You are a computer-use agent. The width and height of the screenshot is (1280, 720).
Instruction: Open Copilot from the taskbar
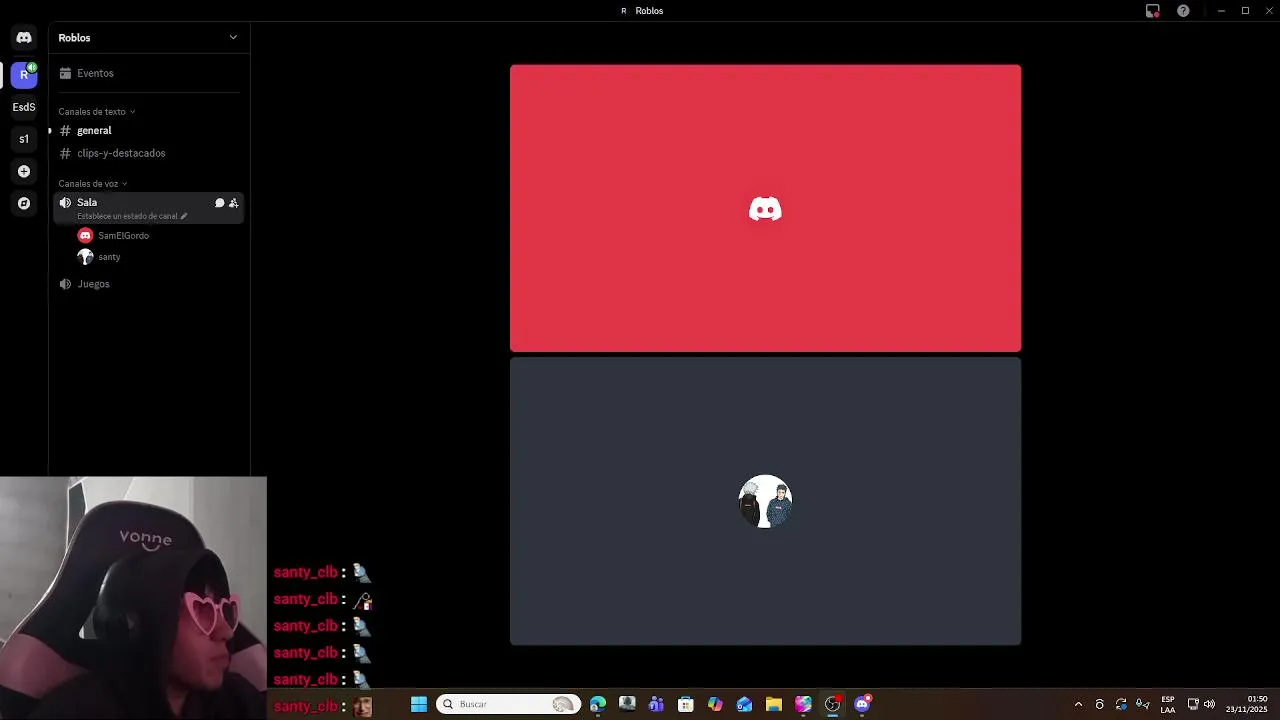pyautogui.click(x=715, y=704)
